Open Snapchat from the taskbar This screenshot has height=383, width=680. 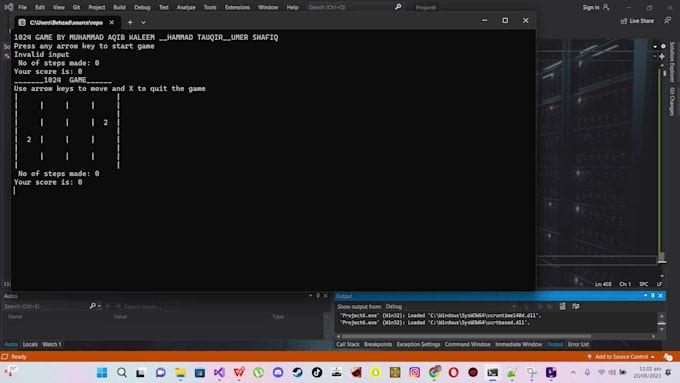376,373
